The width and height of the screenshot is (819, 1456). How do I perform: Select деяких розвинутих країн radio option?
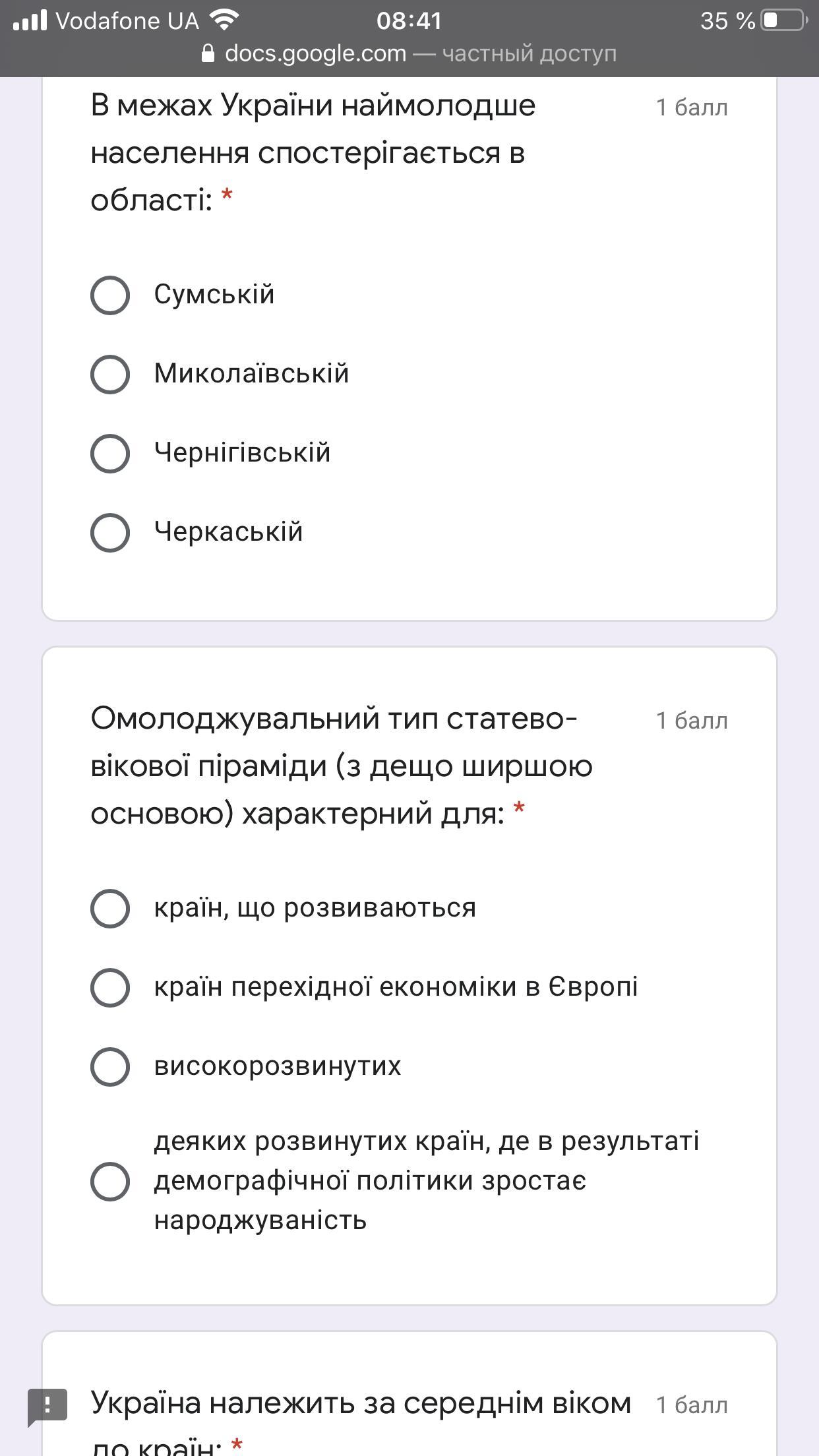109,1181
